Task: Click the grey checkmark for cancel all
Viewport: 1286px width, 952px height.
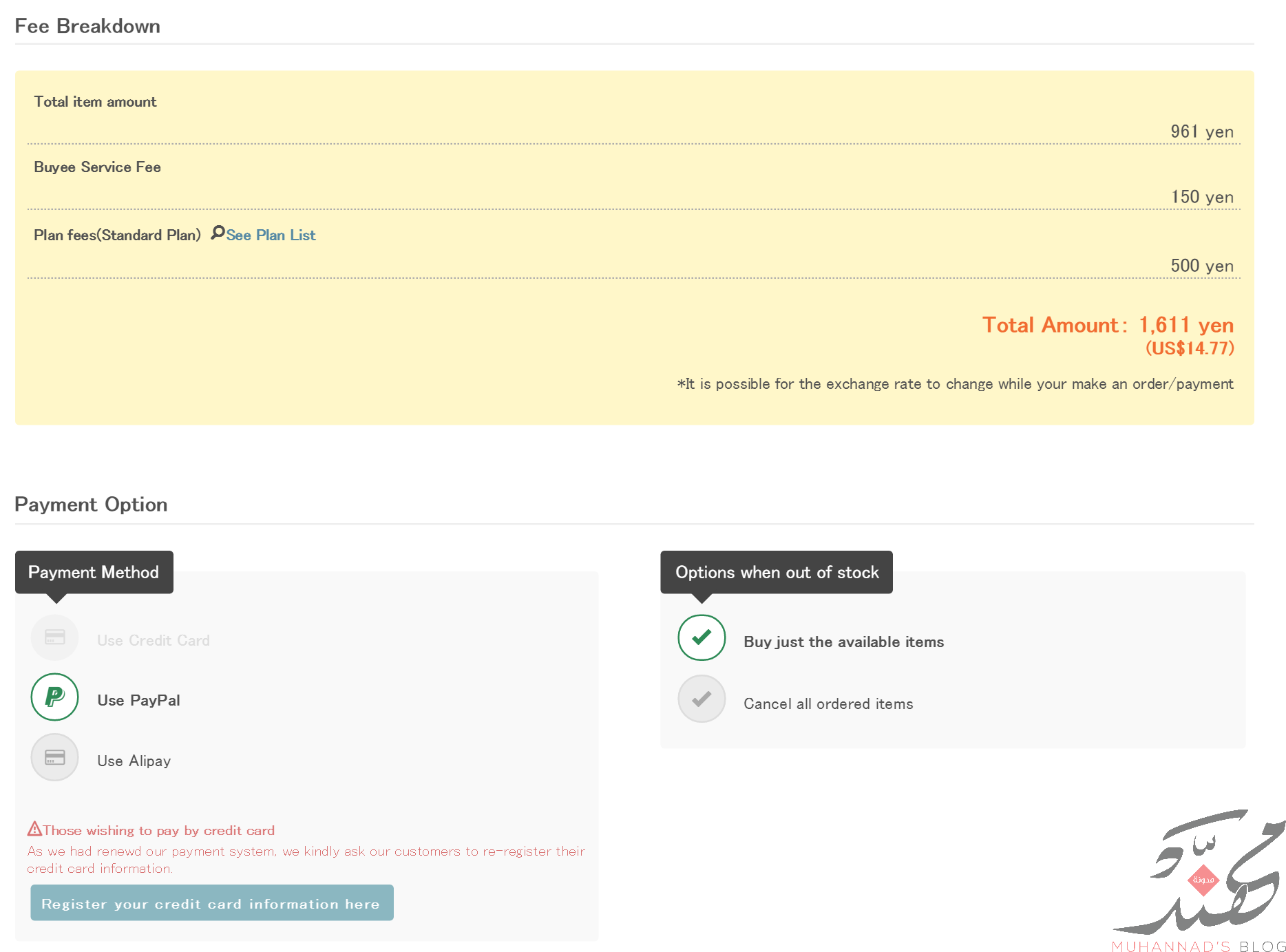Action: (x=702, y=699)
